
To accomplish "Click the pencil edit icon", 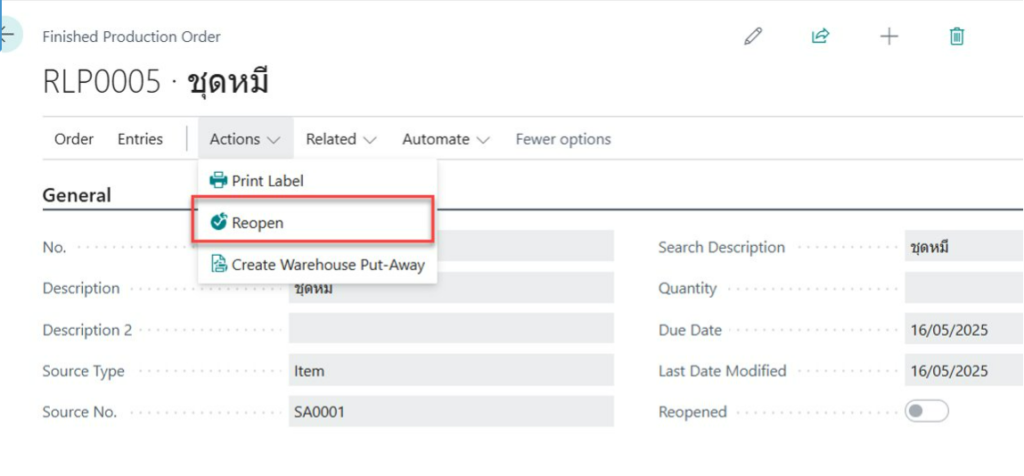I will 753,36.
